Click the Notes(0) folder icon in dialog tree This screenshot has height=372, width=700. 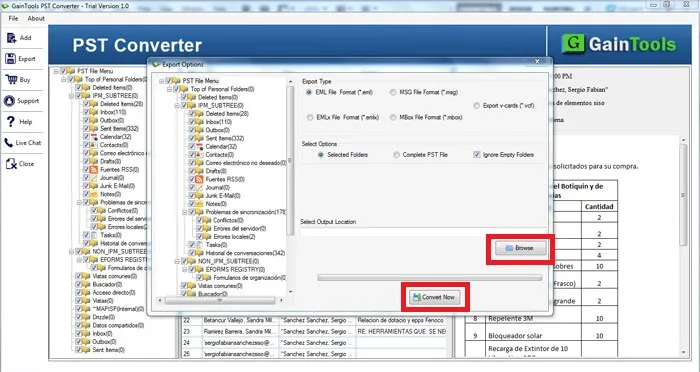pos(200,204)
